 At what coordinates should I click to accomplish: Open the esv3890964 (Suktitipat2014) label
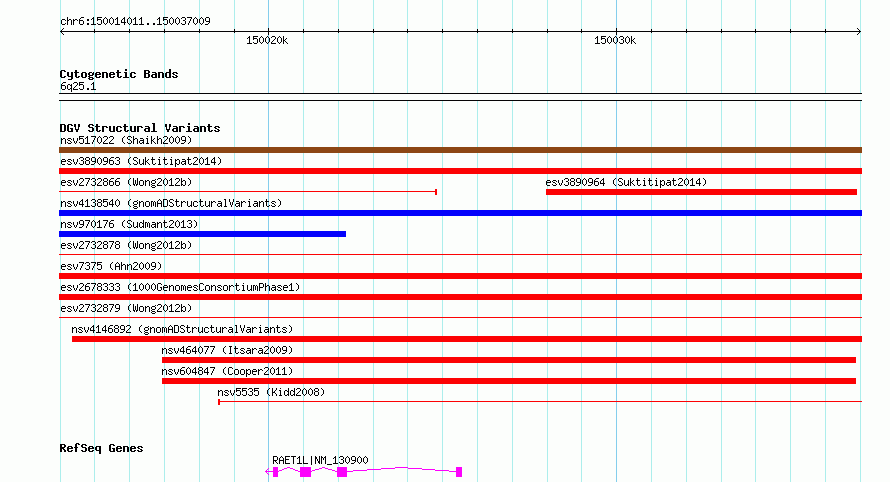(626, 182)
